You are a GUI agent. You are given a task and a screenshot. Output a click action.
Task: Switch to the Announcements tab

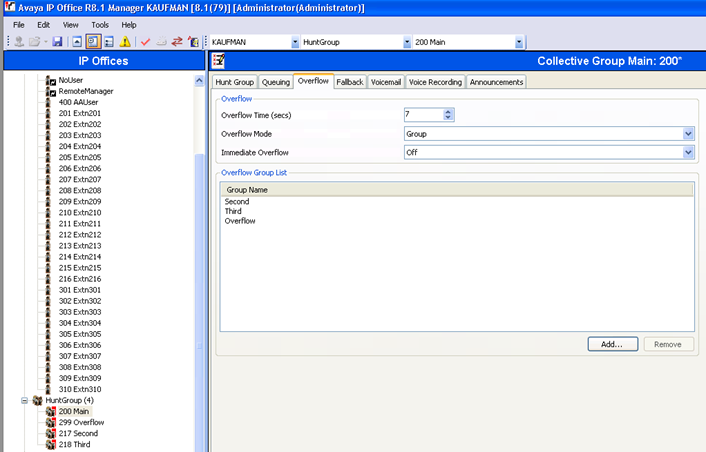click(497, 82)
